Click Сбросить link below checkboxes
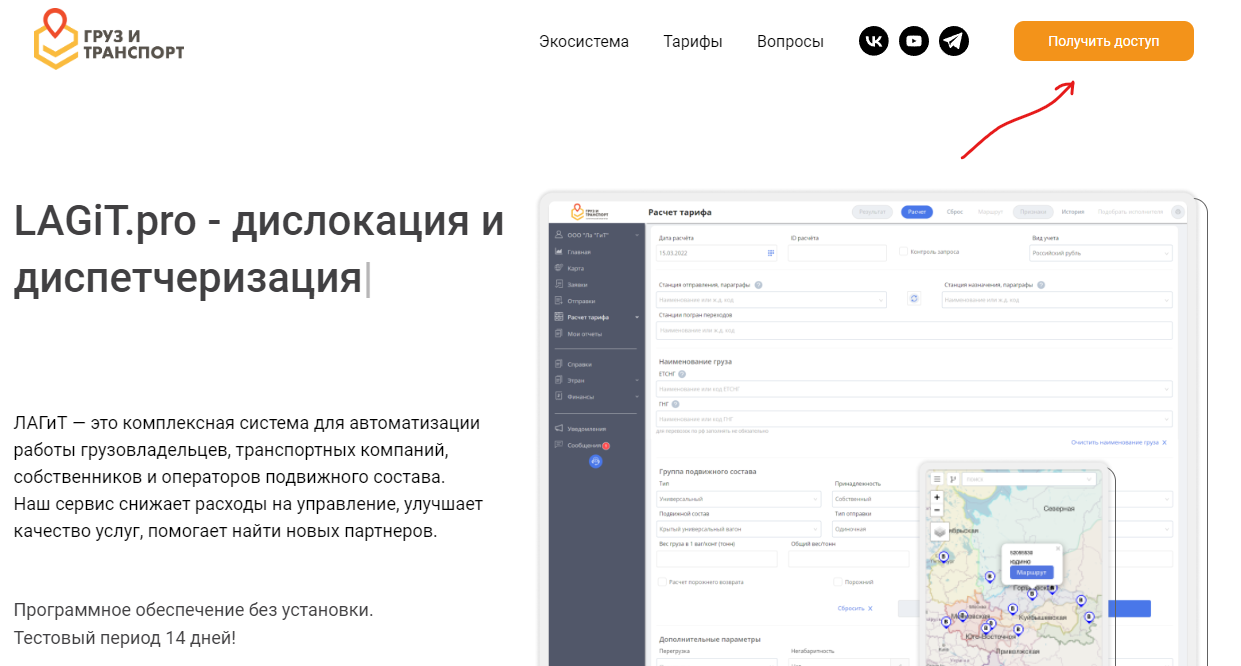This screenshot has height=666, width=1241. tap(855, 608)
